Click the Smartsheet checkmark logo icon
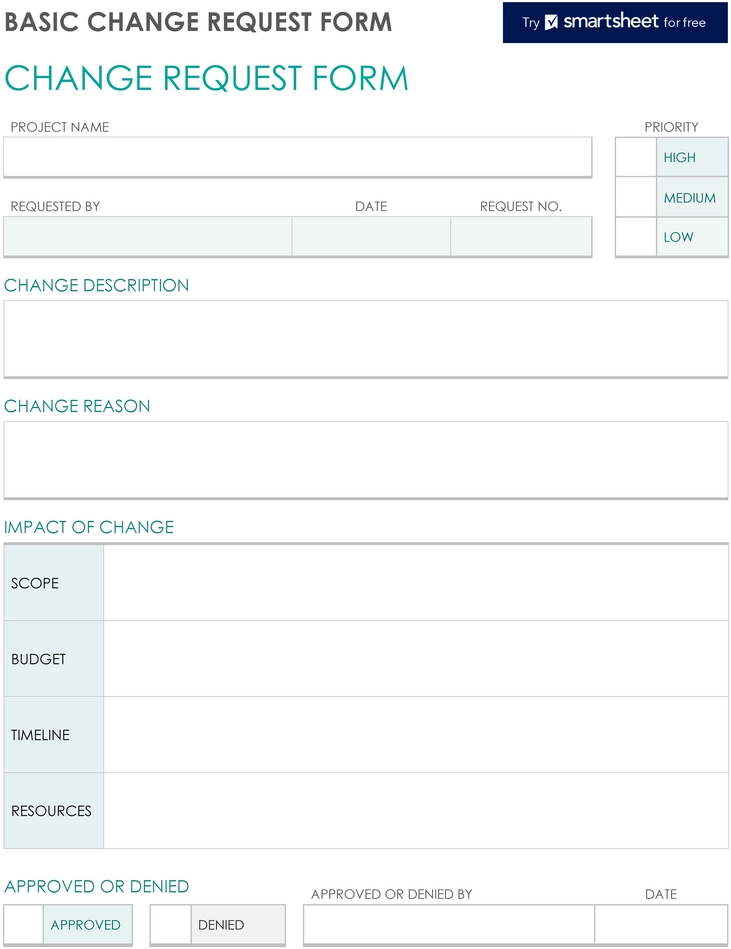 pos(551,22)
